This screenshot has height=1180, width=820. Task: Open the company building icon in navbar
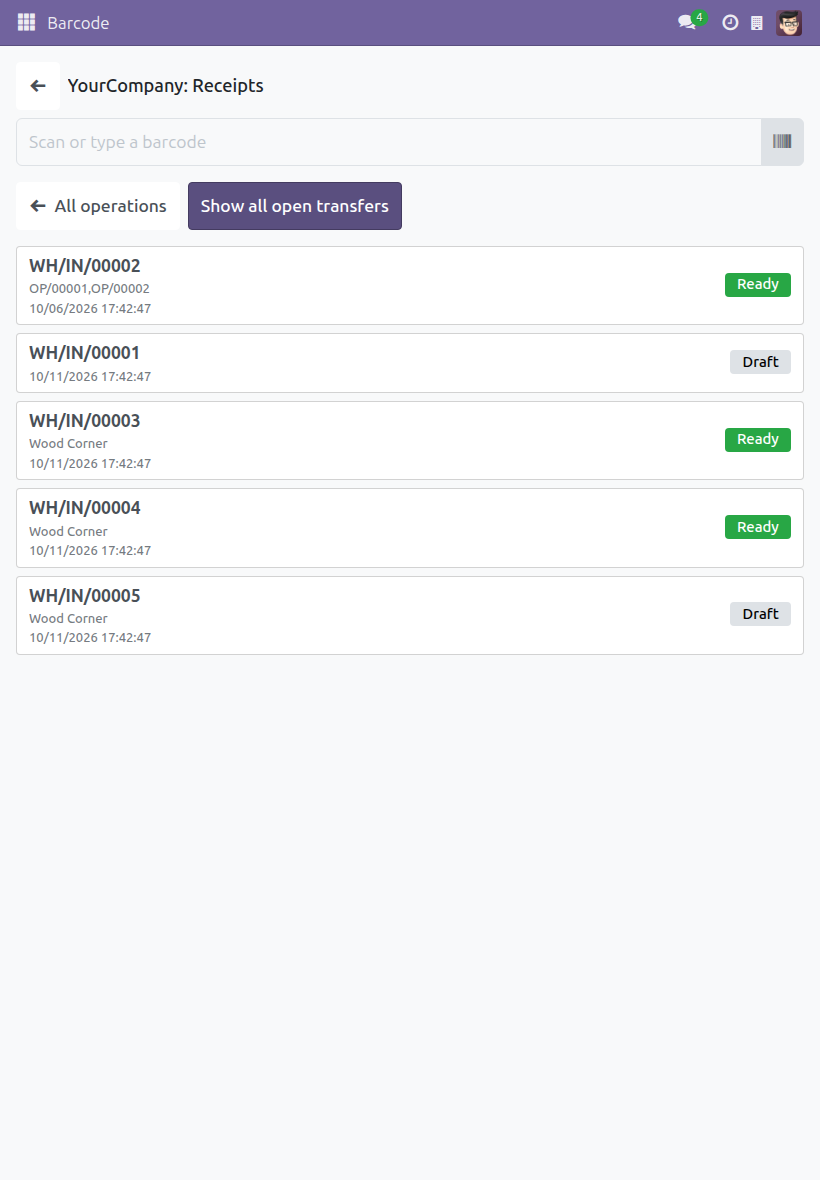(x=757, y=23)
